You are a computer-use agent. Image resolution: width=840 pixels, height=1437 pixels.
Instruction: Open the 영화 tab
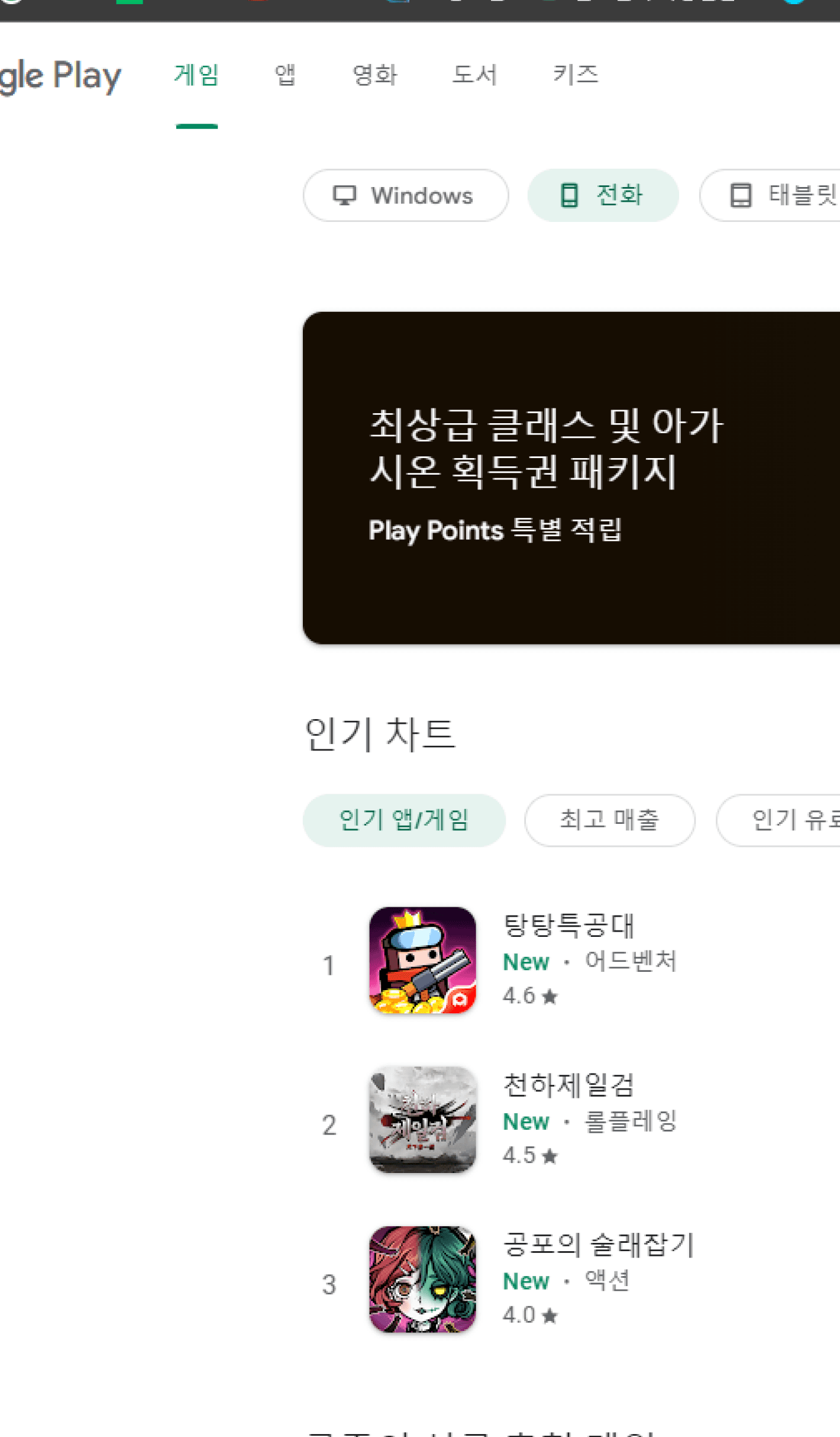pos(374,75)
